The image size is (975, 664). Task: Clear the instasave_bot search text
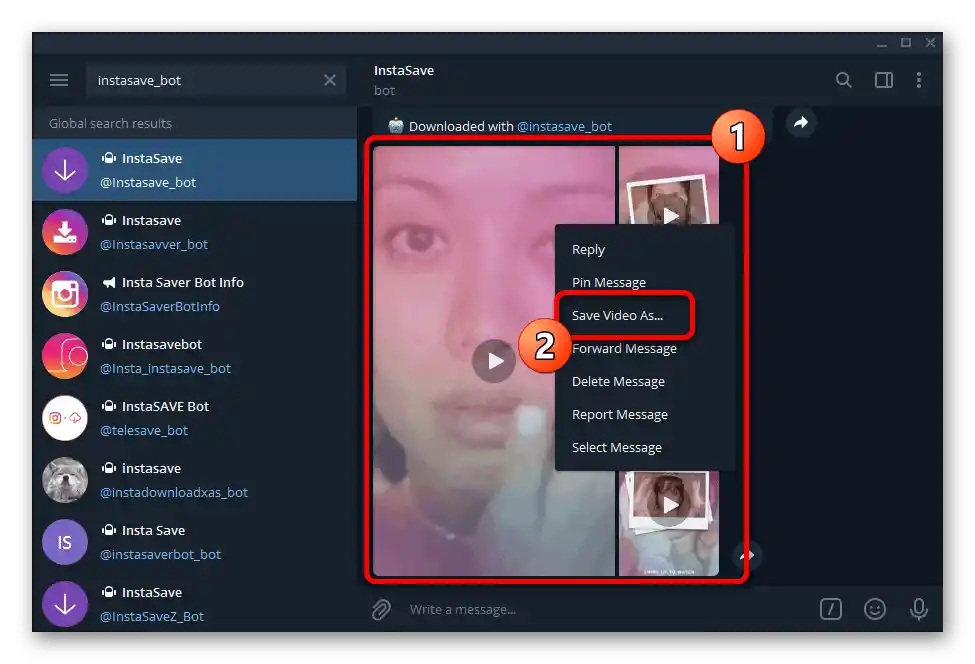pyautogui.click(x=330, y=80)
